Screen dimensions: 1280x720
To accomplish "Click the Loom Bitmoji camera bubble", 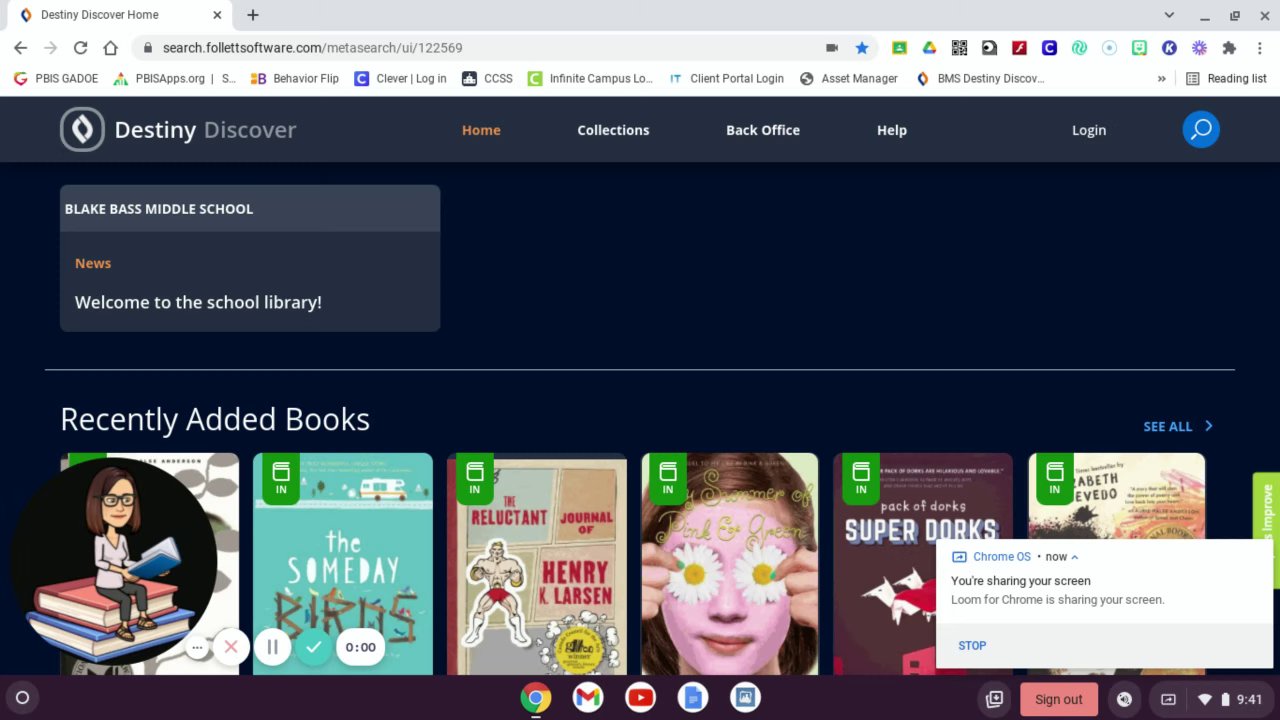I will (x=114, y=561).
